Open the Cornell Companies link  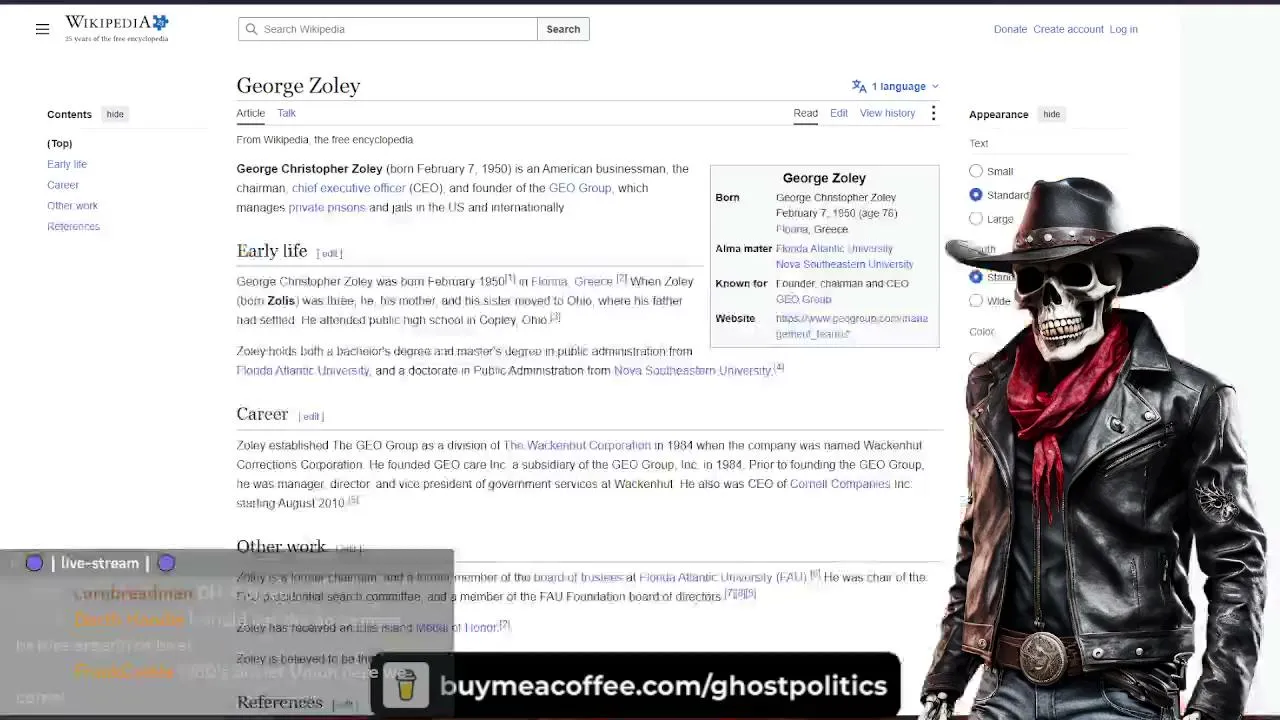click(x=840, y=483)
